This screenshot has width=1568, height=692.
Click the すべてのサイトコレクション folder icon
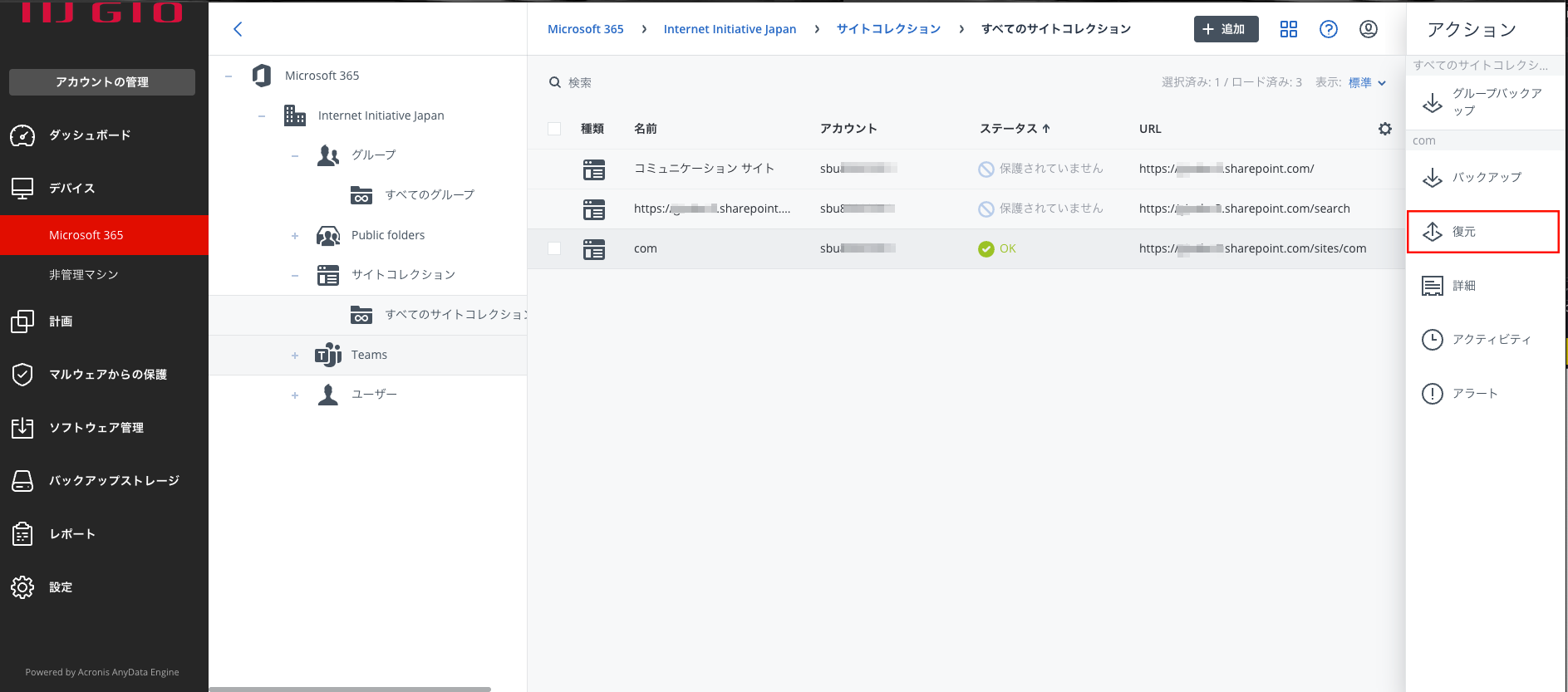pos(361,315)
